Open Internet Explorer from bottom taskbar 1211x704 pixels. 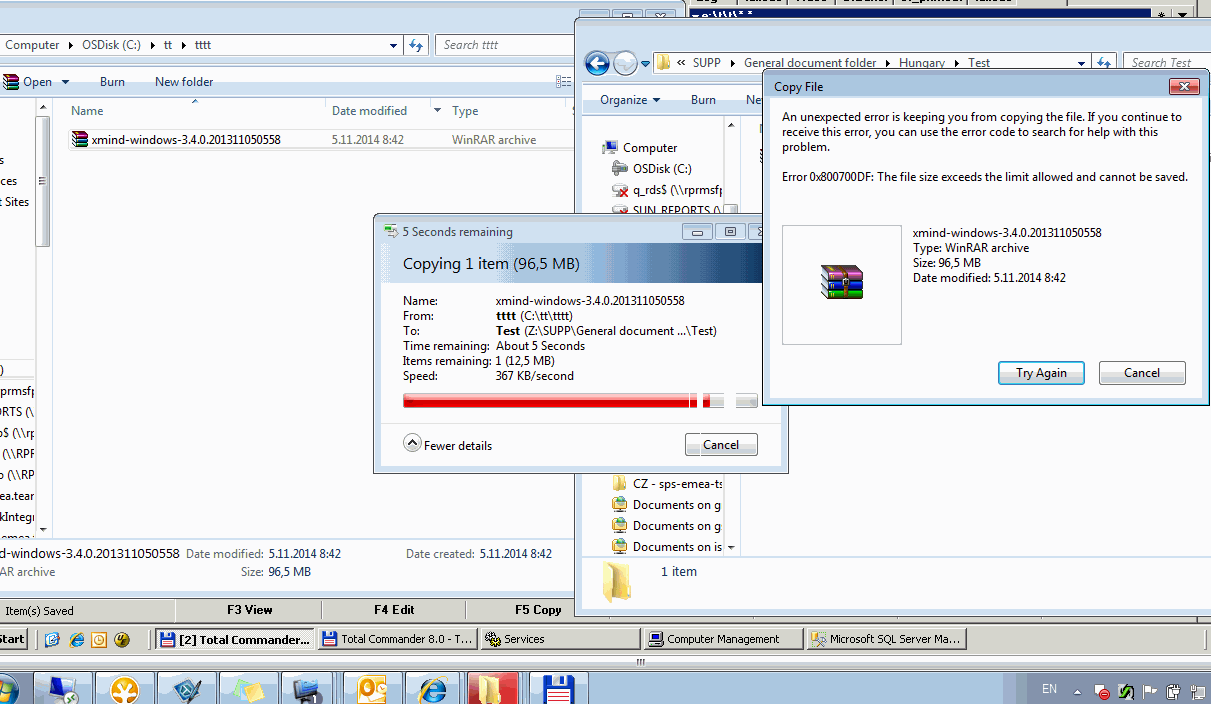(x=433, y=689)
